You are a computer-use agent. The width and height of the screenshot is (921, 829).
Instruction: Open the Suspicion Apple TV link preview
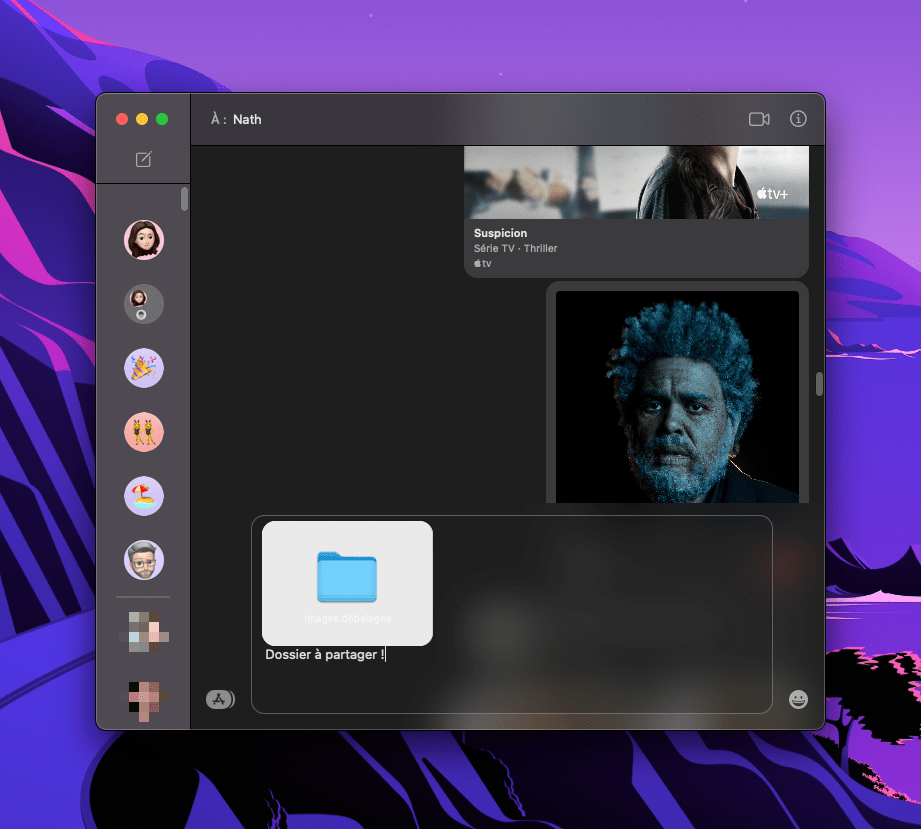pyautogui.click(x=636, y=240)
